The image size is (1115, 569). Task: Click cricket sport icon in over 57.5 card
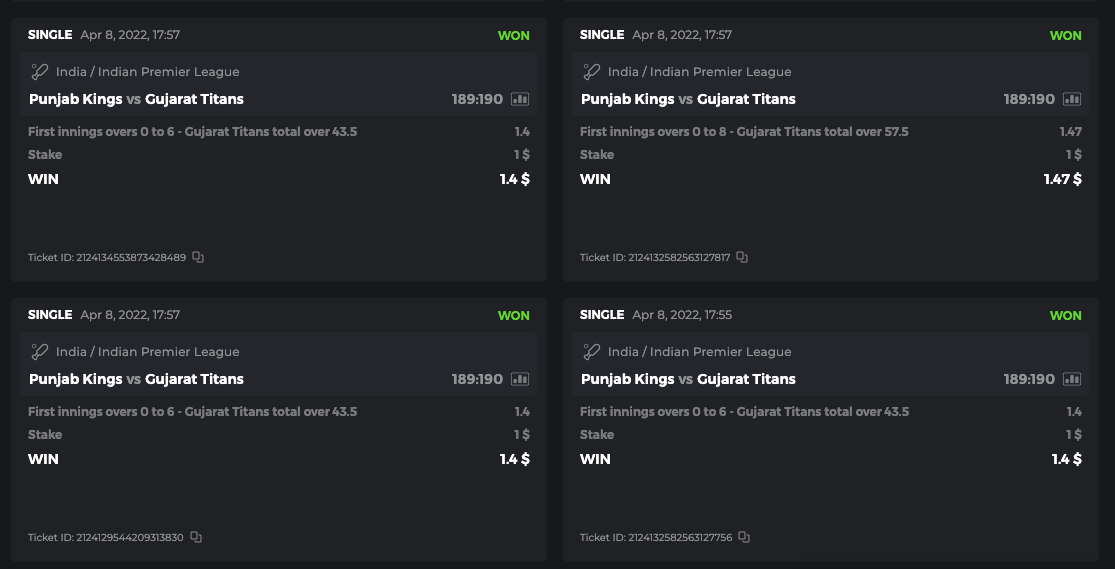[x=591, y=72]
